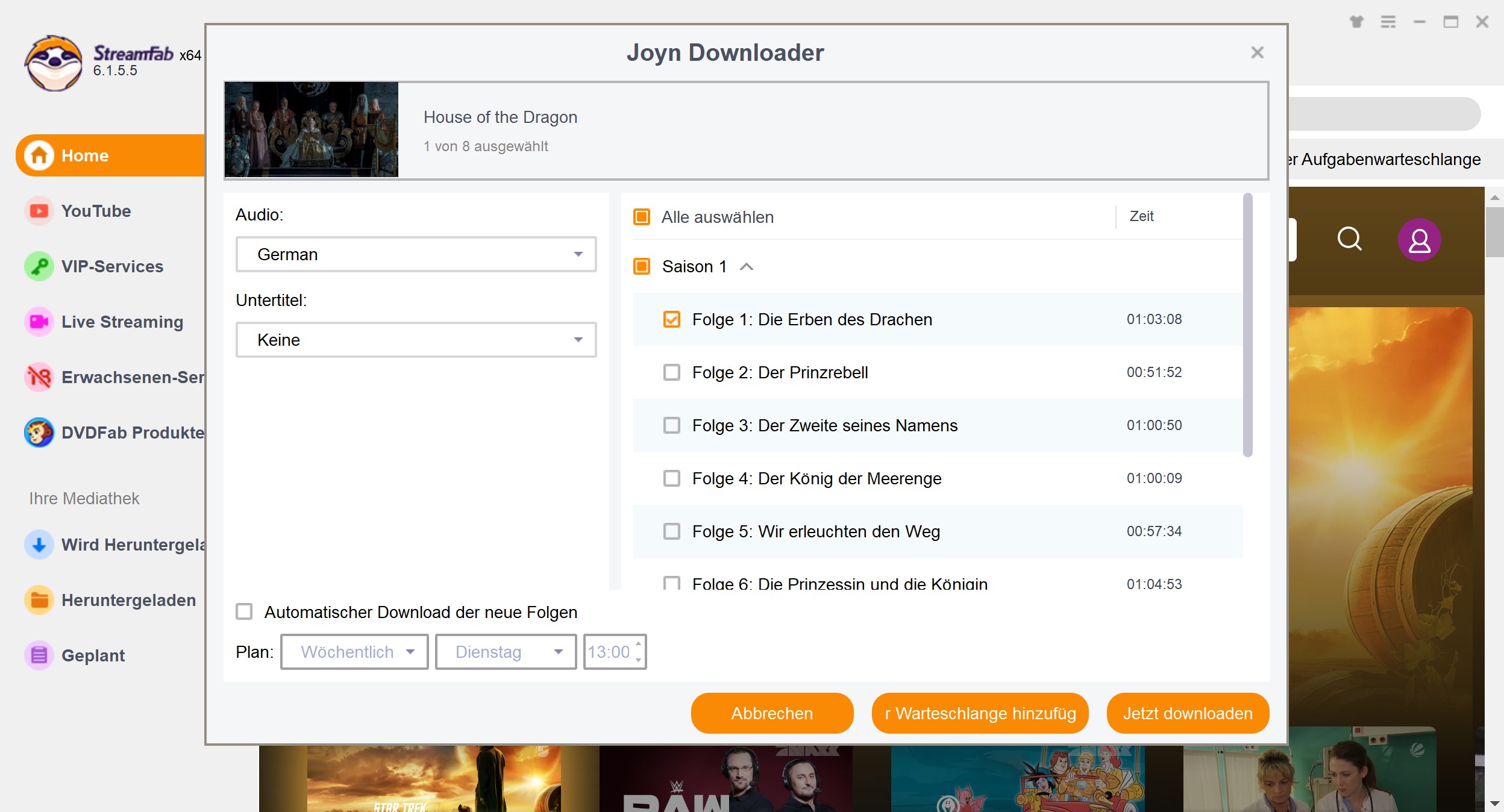Screen dimensions: 1504x812
Task: Select Alle auswählen checkbox
Action: 641,216
